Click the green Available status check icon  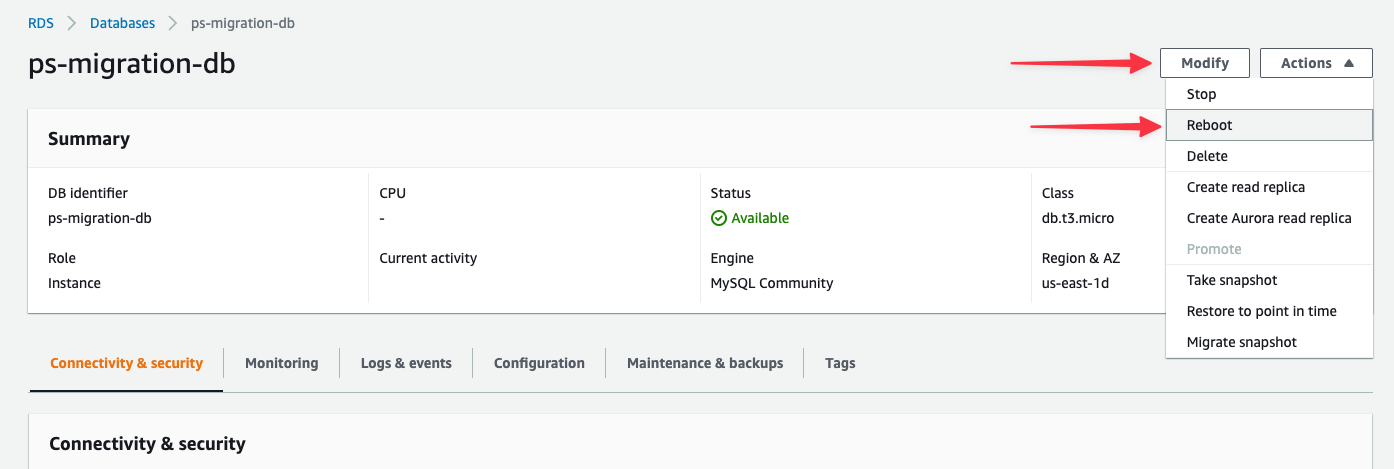718,218
